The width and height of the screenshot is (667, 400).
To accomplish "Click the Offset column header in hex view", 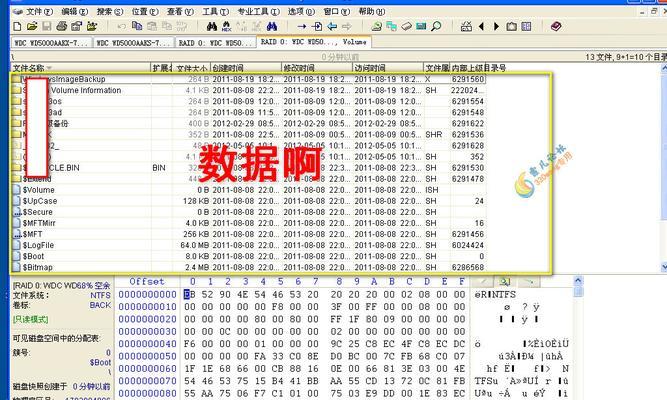I will point(147,281).
